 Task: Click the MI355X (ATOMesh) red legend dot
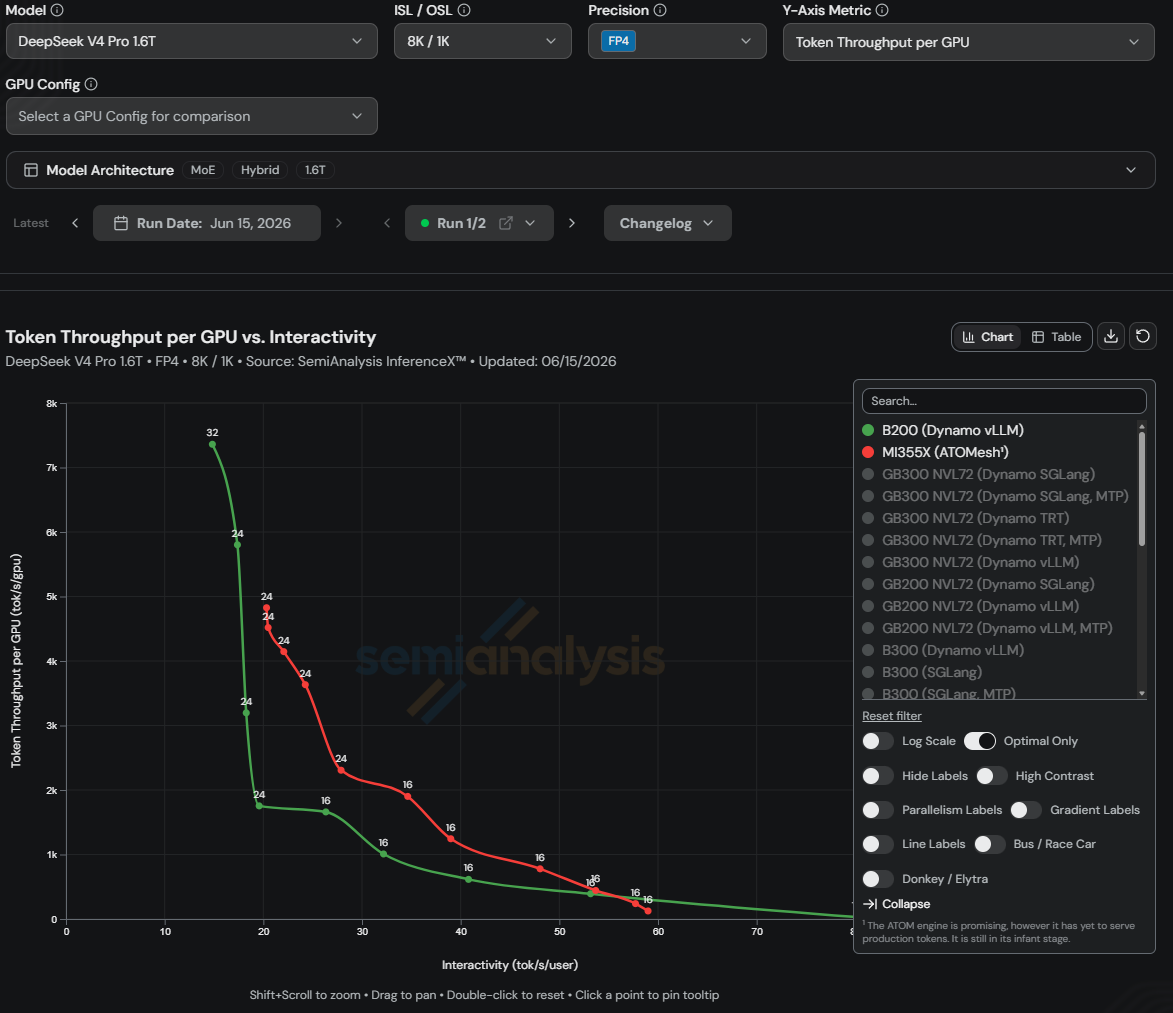[x=868, y=453]
